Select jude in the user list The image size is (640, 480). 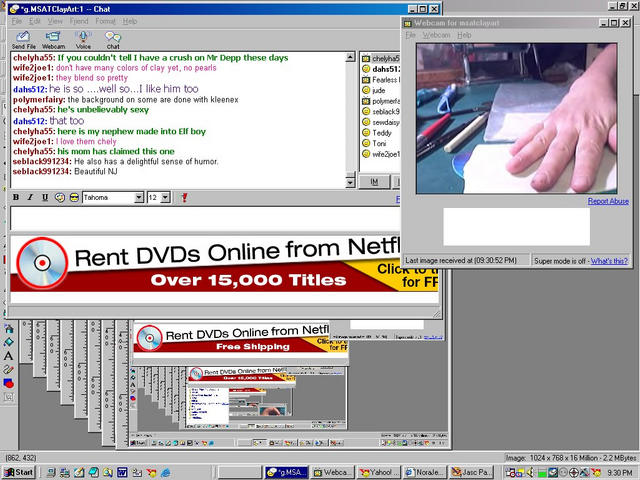(373, 90)
